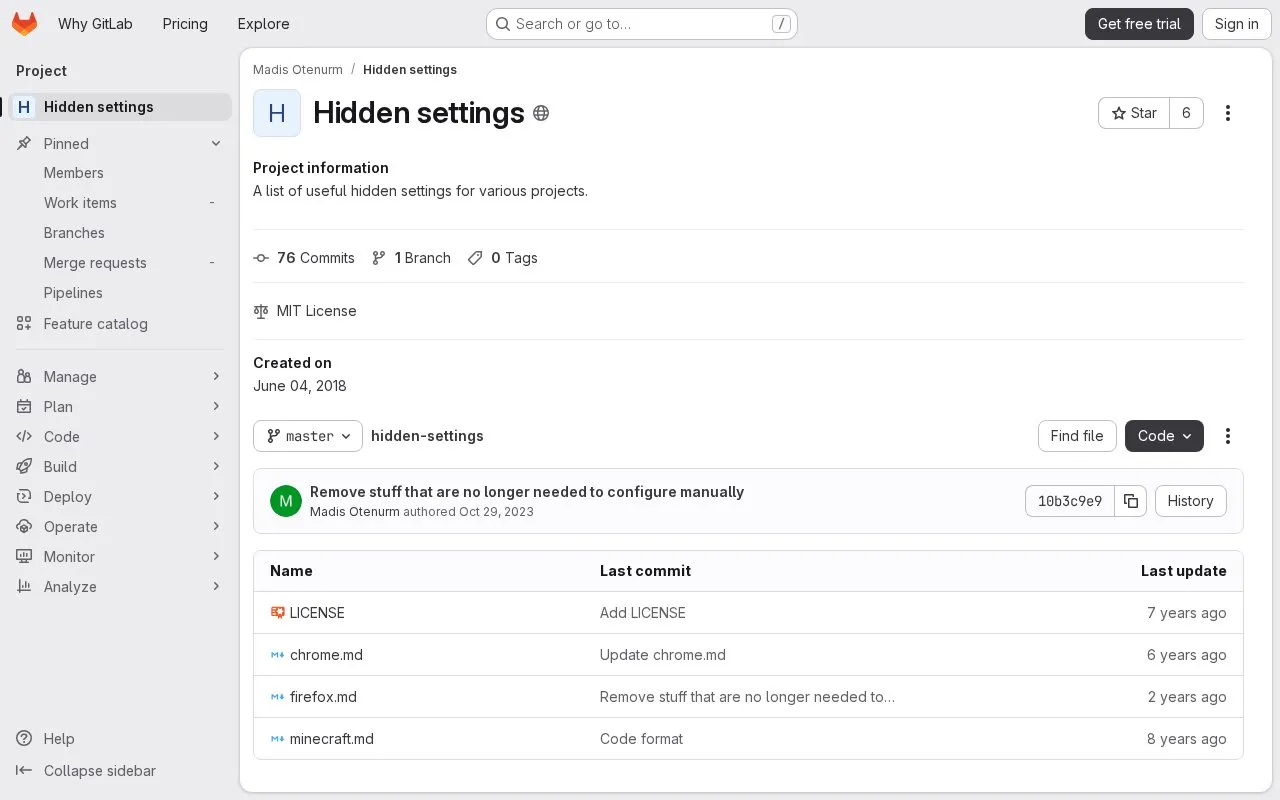Open Merge requests in sidebar
1280x800 pixels.
120,263
